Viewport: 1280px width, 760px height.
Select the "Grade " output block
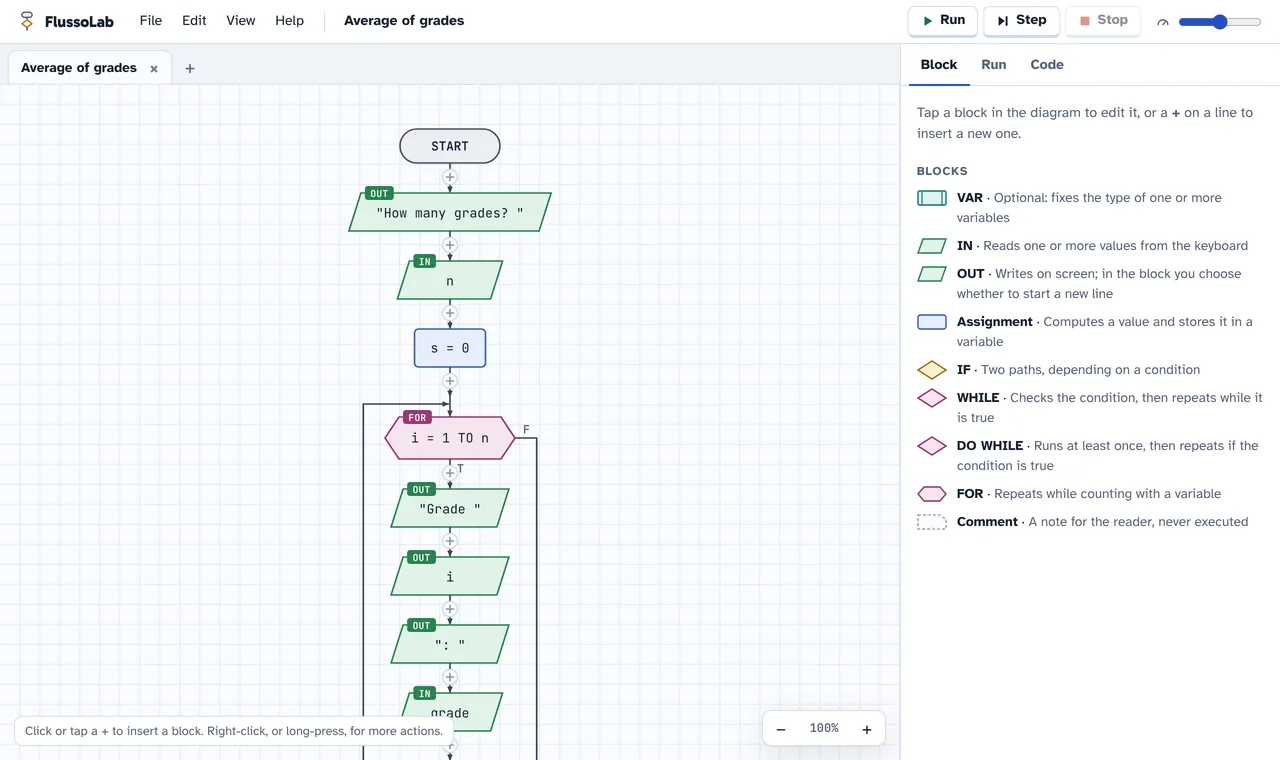coord(450,508)
